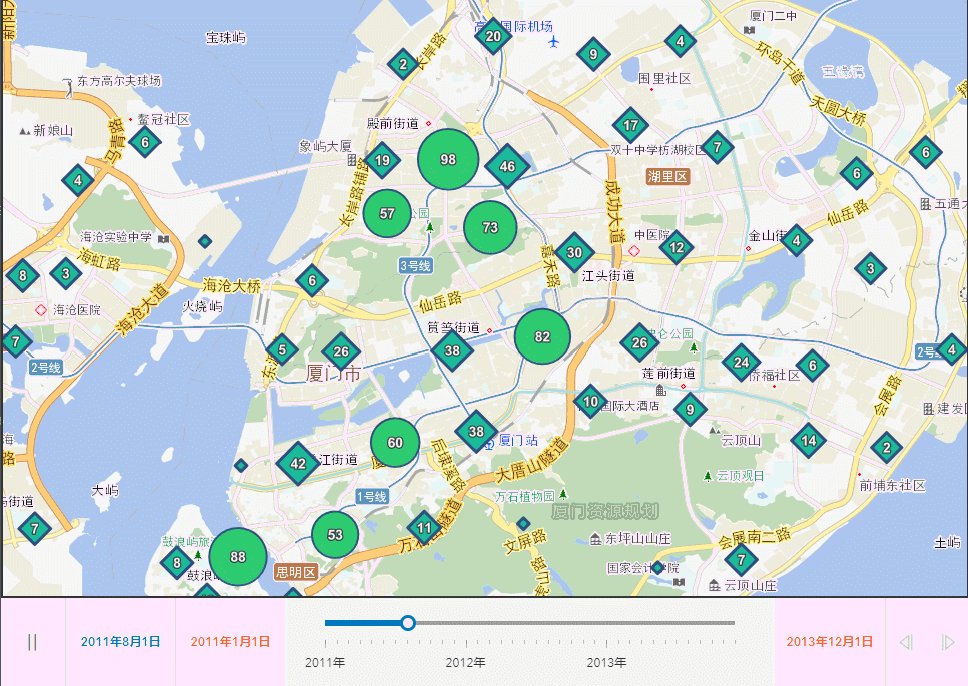Select the cluster bubble with 57
968x686 pixels.
tap(388, 213)
